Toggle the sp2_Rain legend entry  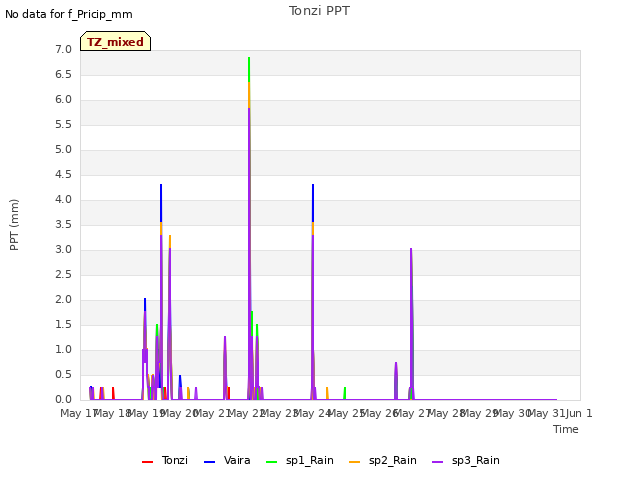(383, 460)
